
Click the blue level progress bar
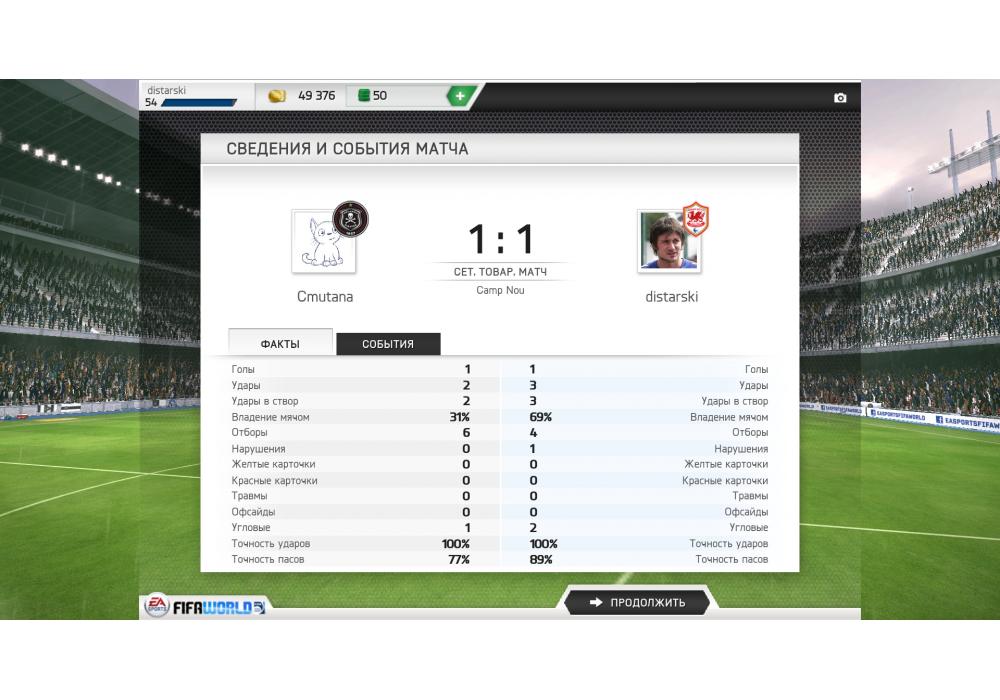click(x=198, y=103)
